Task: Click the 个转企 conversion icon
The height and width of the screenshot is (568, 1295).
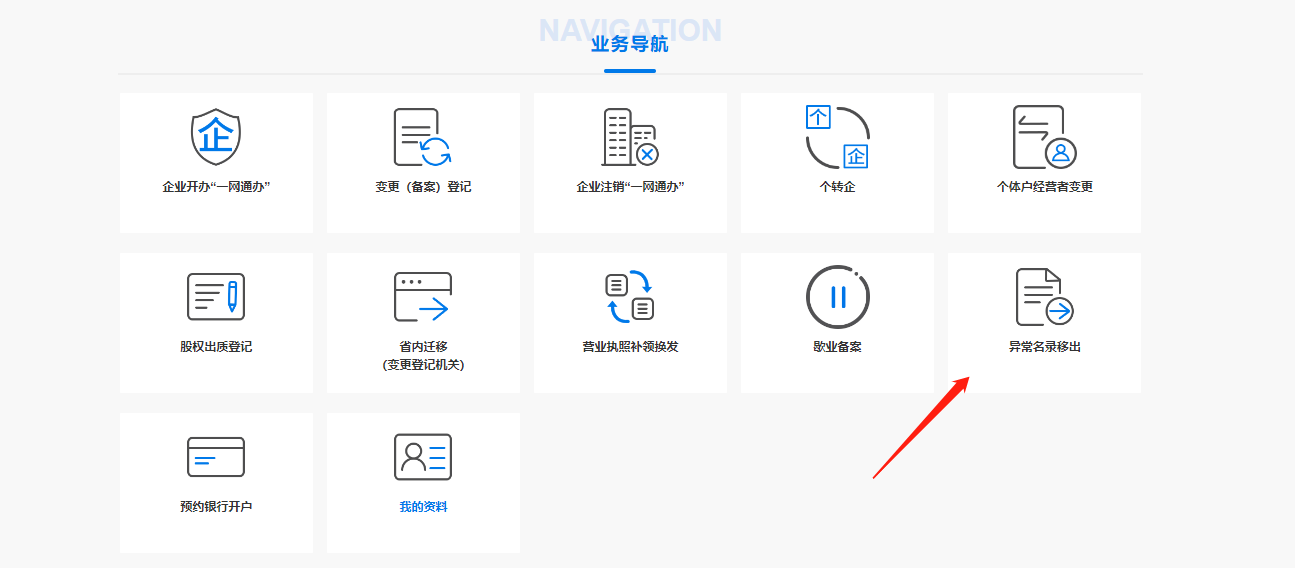Action: [x=837, y=137]
